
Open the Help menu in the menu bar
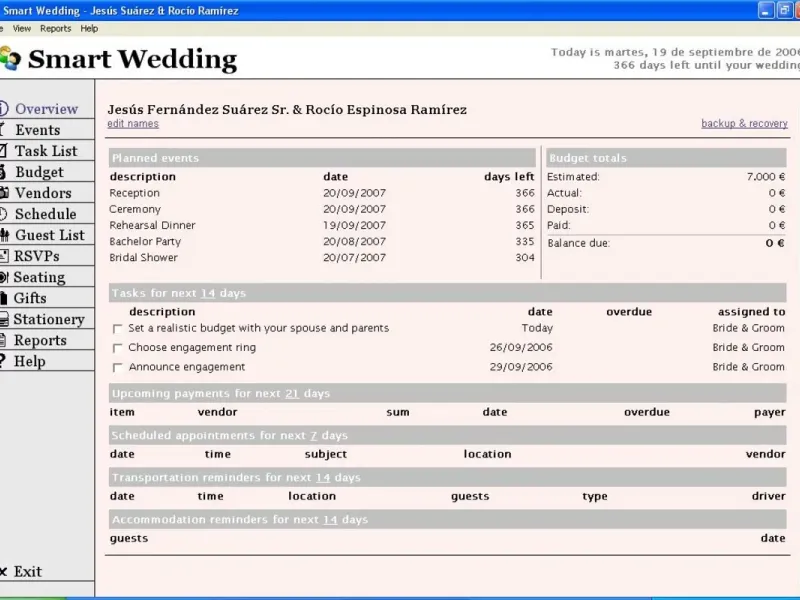point(89,29)
